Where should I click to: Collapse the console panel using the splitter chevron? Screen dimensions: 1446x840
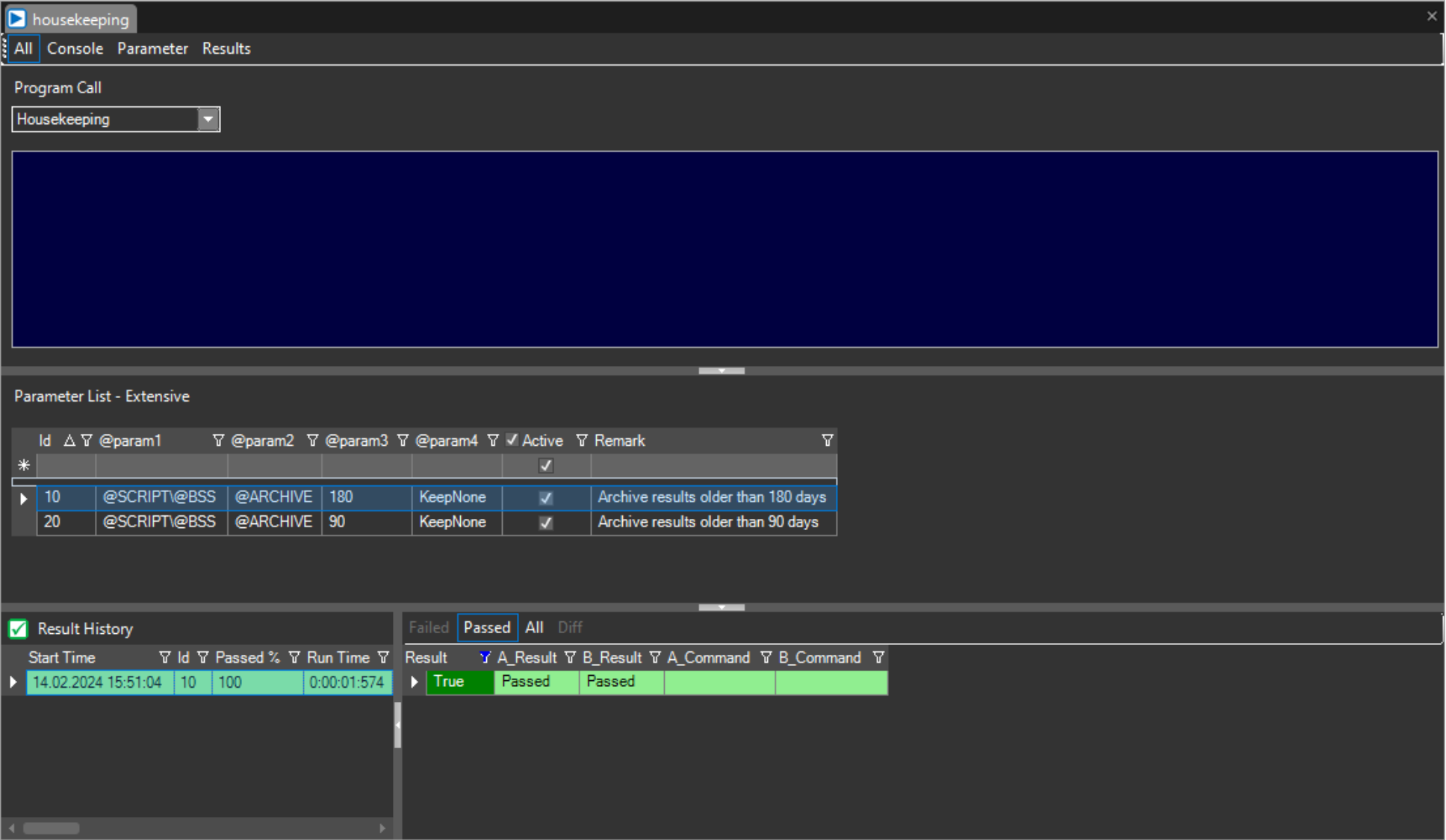click(721, 371)
